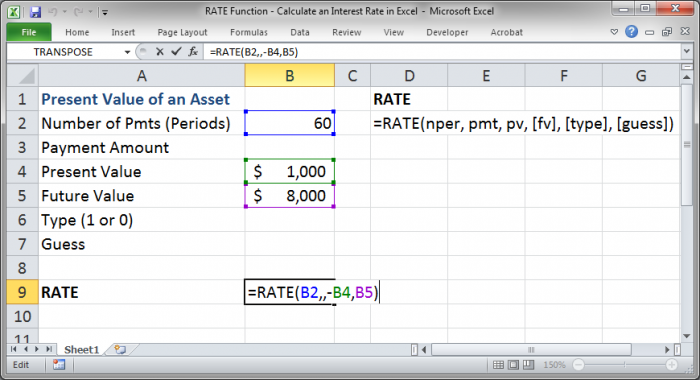This screenshot has height=380, width=700.
Task: Go to first sheet navigation arrow
Action: (13, 349)
